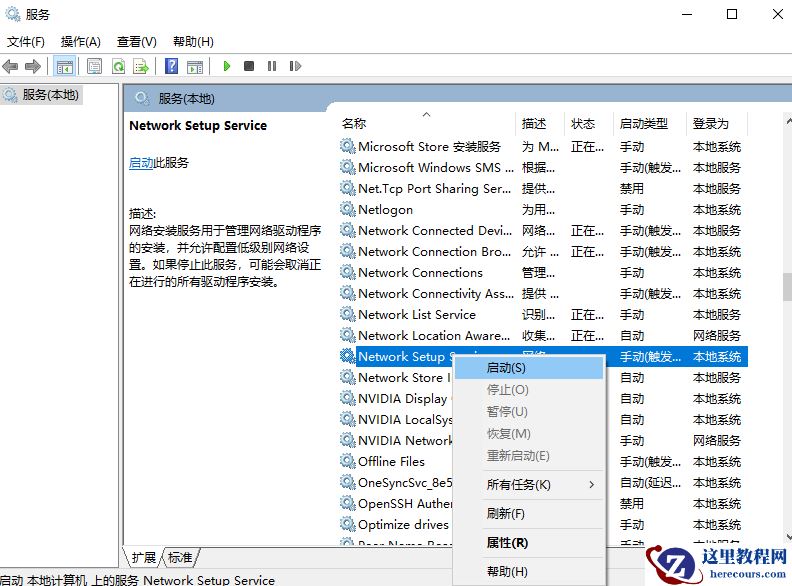Toggle the action pane toolbar icon
Screen dimensions: 792x586
[195, 66]
